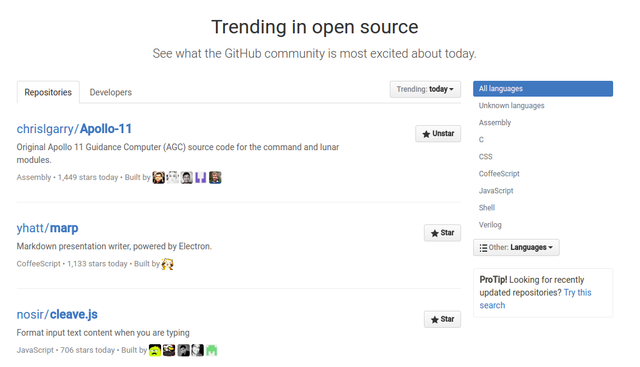
Task: Click first contributor avatar for Apollo-11
Action: pyautogui.click(x=158, y=178)
